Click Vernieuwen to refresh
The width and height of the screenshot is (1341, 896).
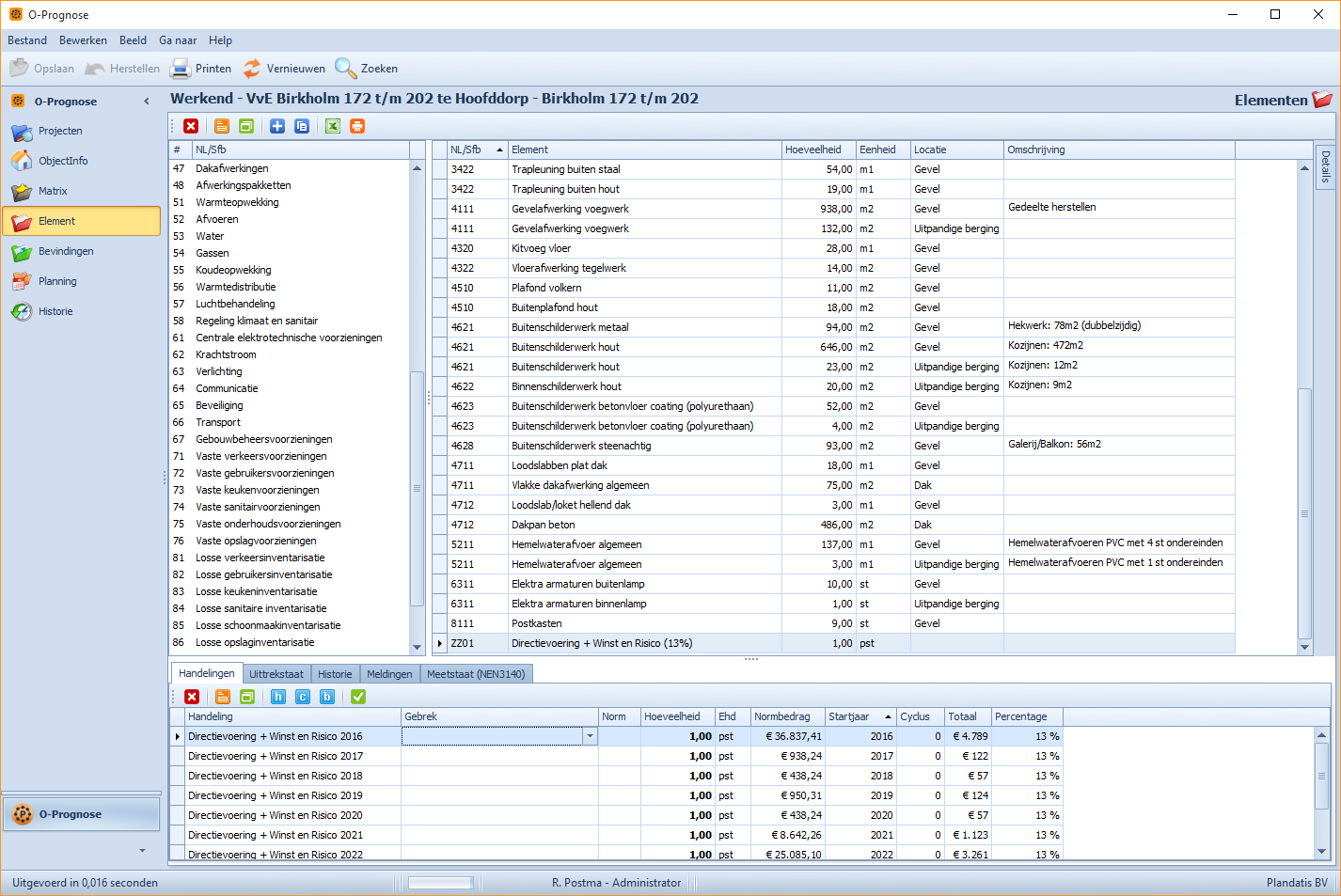click(284, 69)
